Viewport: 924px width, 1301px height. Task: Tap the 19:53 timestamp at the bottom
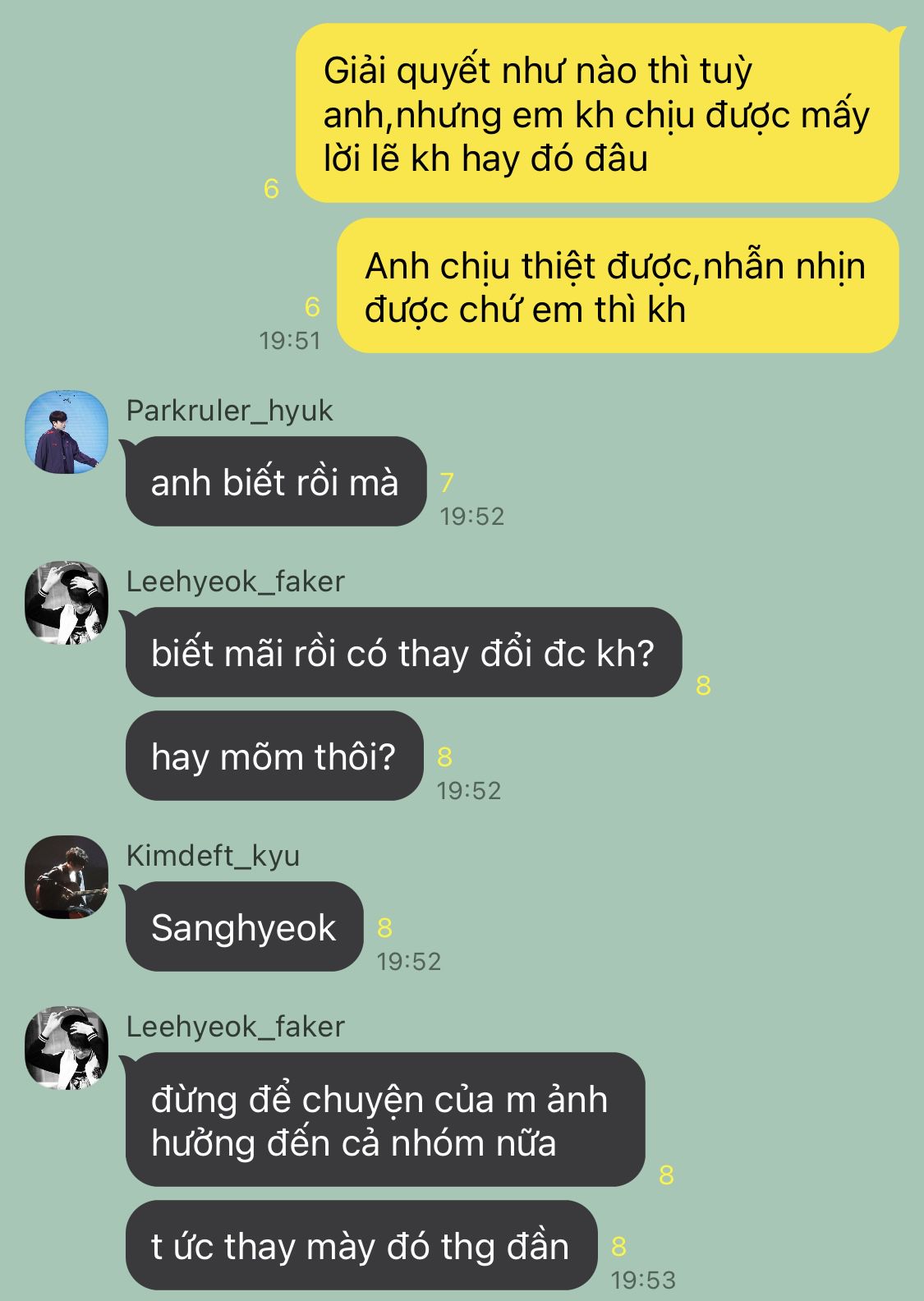coord(643,1279)
